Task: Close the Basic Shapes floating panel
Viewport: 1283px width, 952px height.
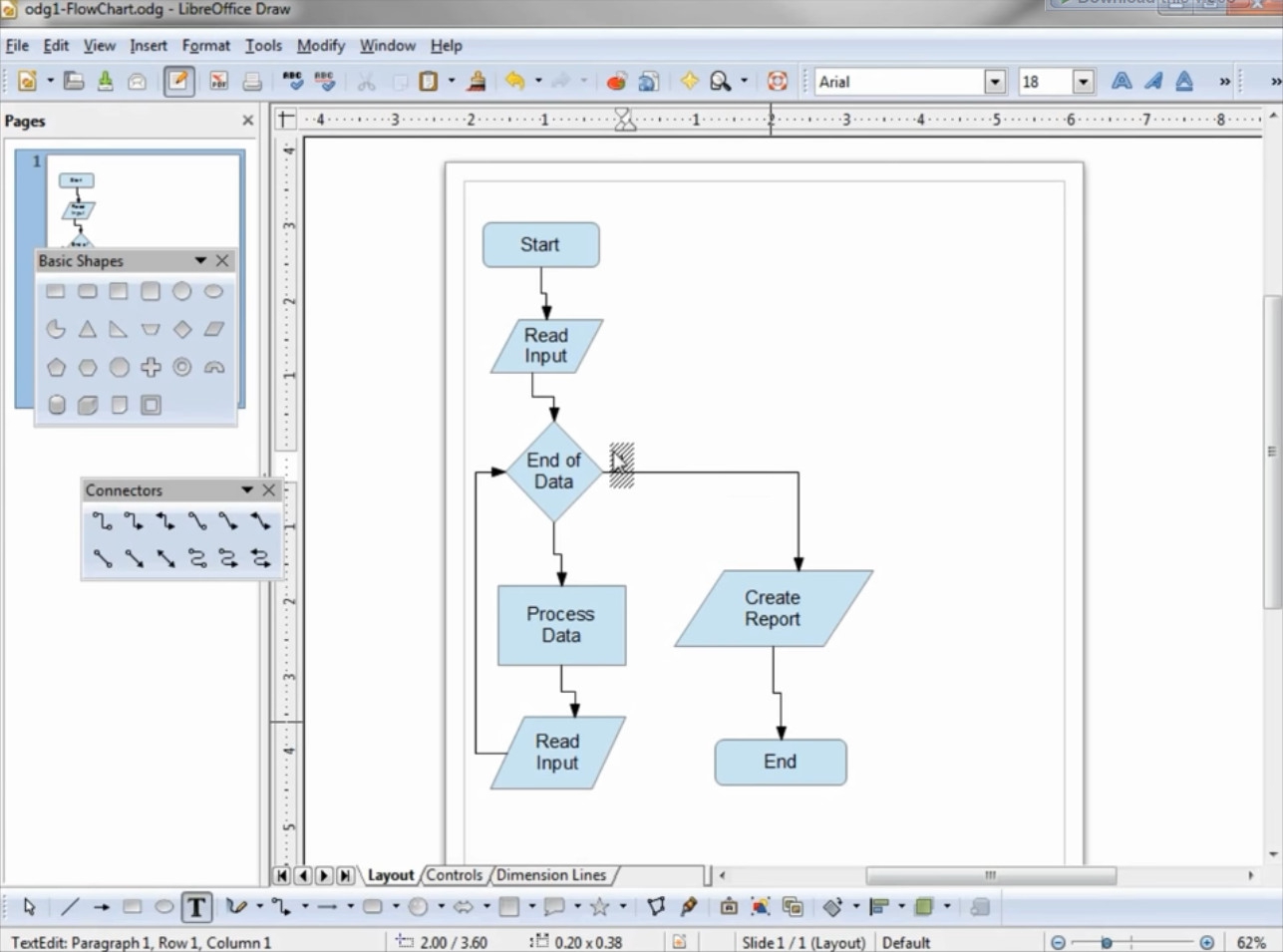Action: pos(222,261)
